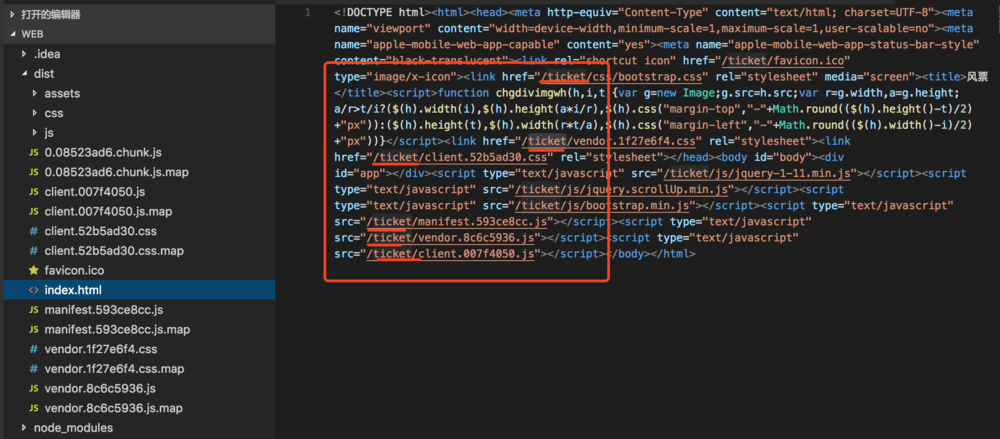Open file vendor.1f27e6f4.css.map
1000x439 pixels.
point(114,369)
